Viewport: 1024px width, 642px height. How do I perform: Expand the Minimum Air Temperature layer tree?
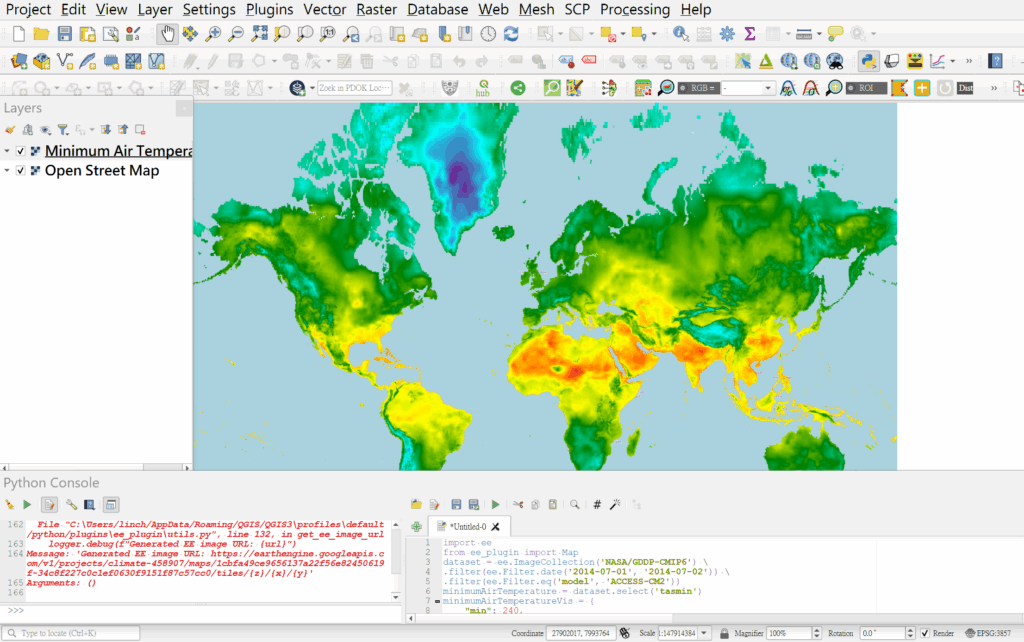pos(8,151)
